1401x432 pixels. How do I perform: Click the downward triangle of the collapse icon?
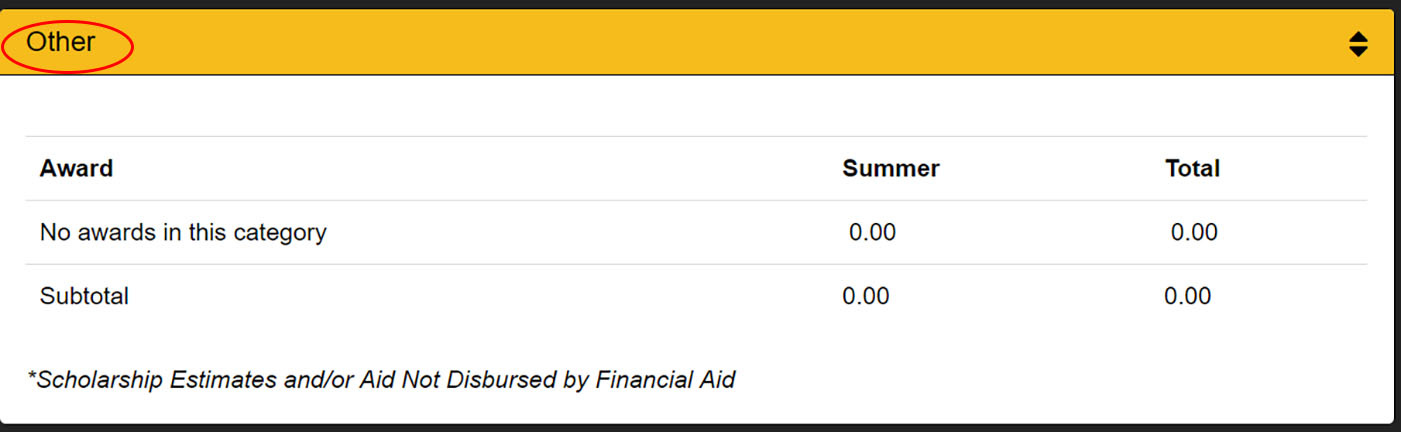click(1357, 50)
